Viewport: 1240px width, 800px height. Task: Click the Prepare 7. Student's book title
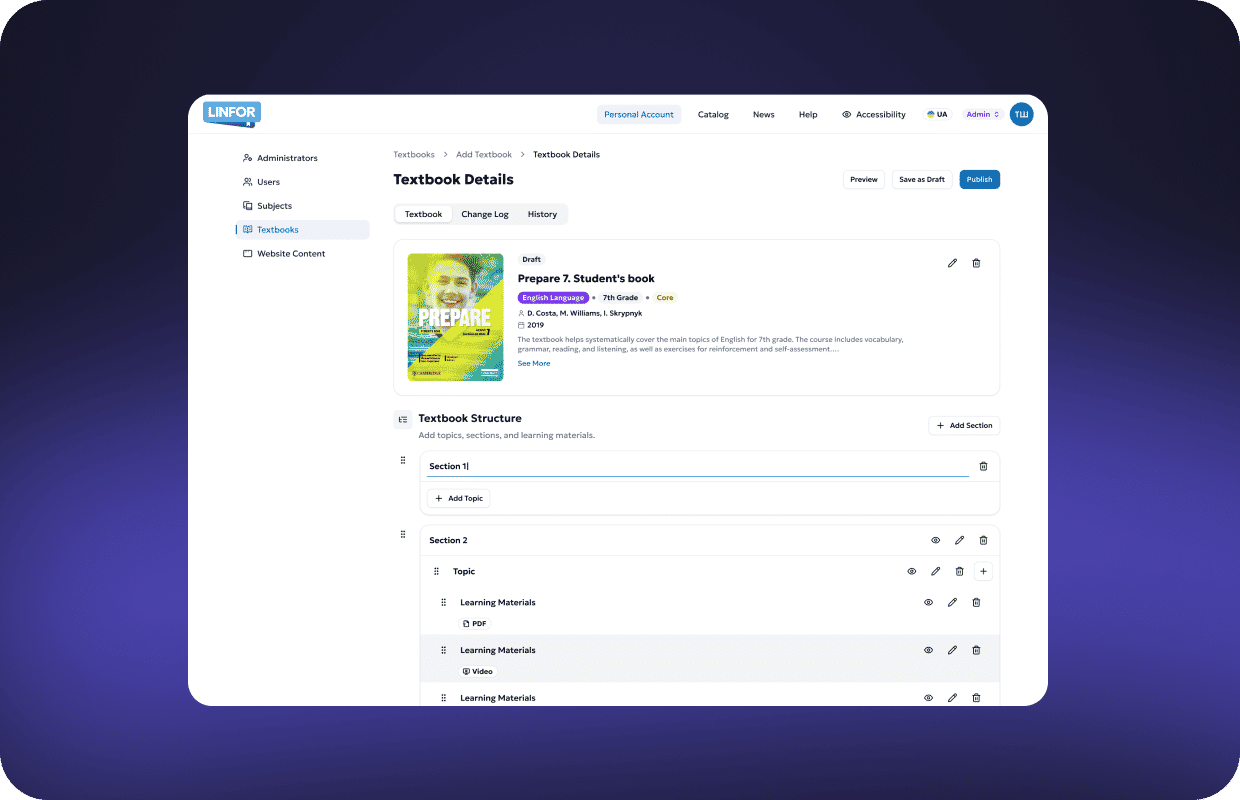pyautogui.click(x=586, y=279)
